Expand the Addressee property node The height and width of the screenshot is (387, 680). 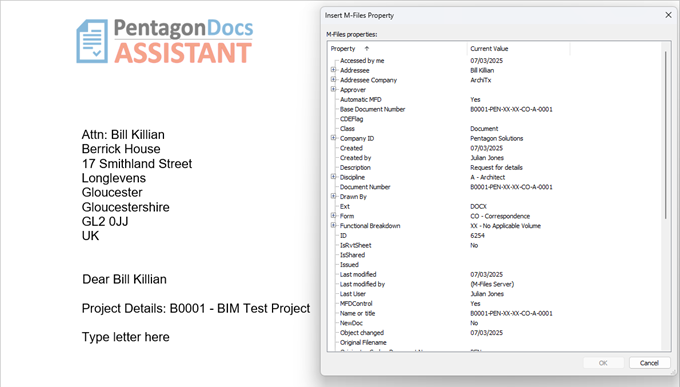(333, 70)
